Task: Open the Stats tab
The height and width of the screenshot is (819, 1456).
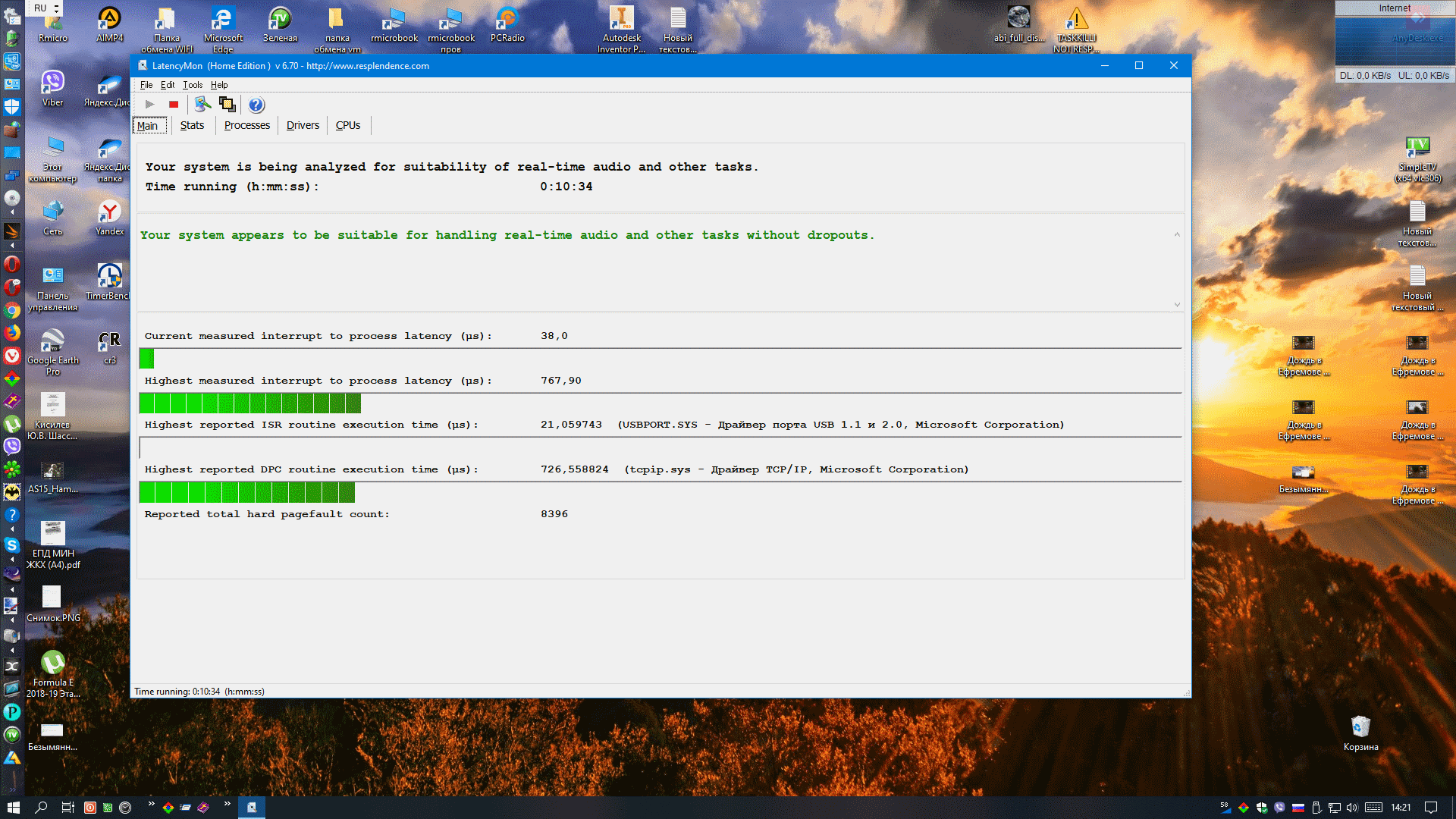Action: click(x=192, y=125)
